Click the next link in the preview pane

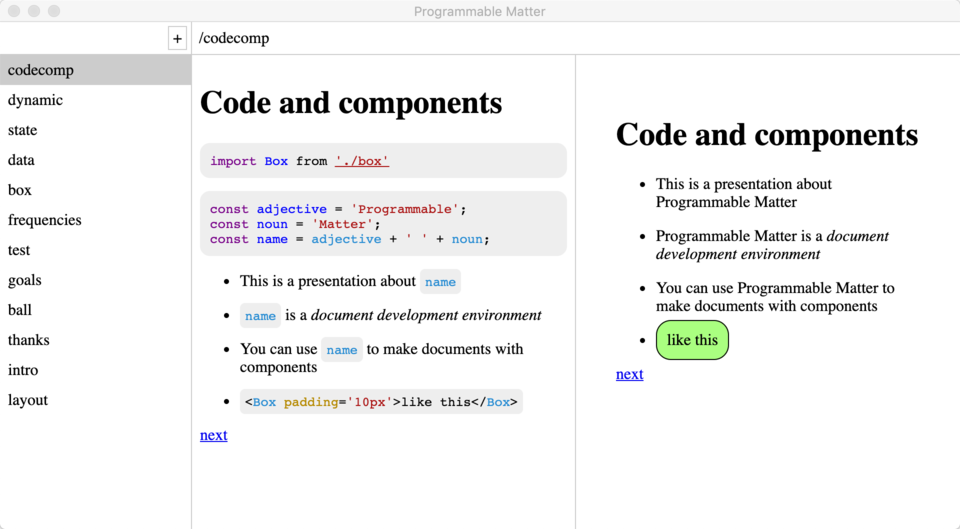click(629, 374)
